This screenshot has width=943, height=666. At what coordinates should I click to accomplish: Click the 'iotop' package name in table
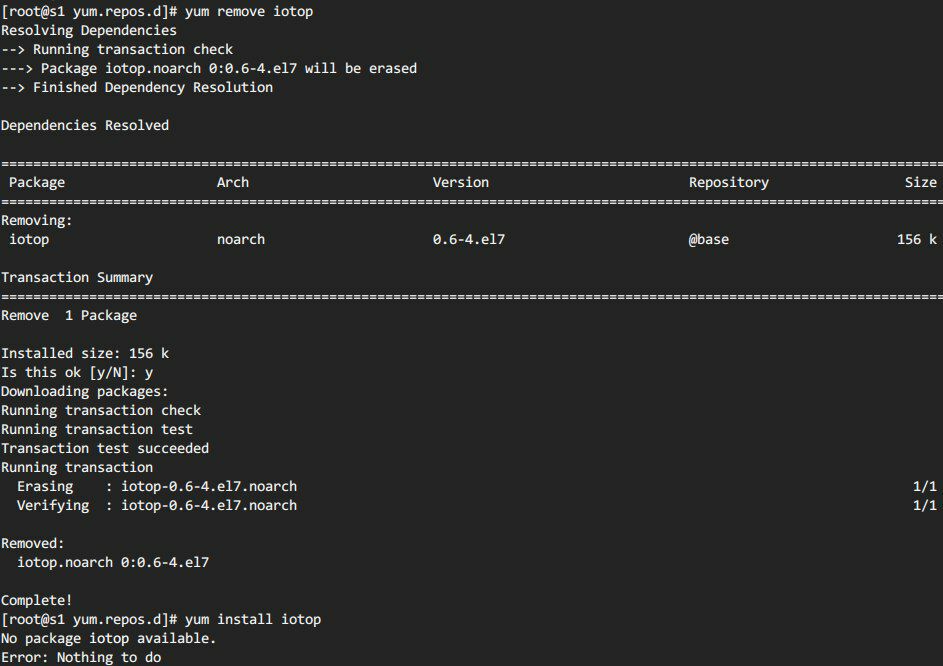click(29, 239)
